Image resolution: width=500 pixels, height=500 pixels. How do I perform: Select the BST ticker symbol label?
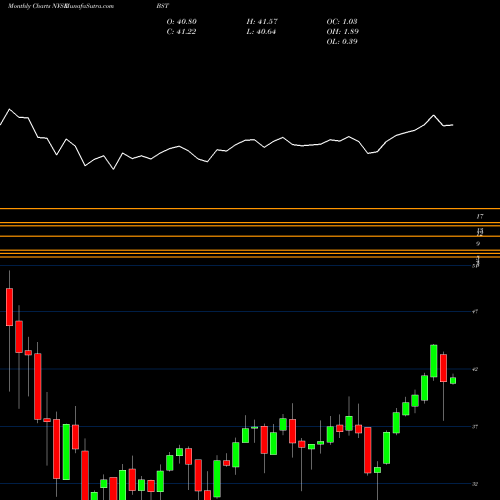(163, 6)
